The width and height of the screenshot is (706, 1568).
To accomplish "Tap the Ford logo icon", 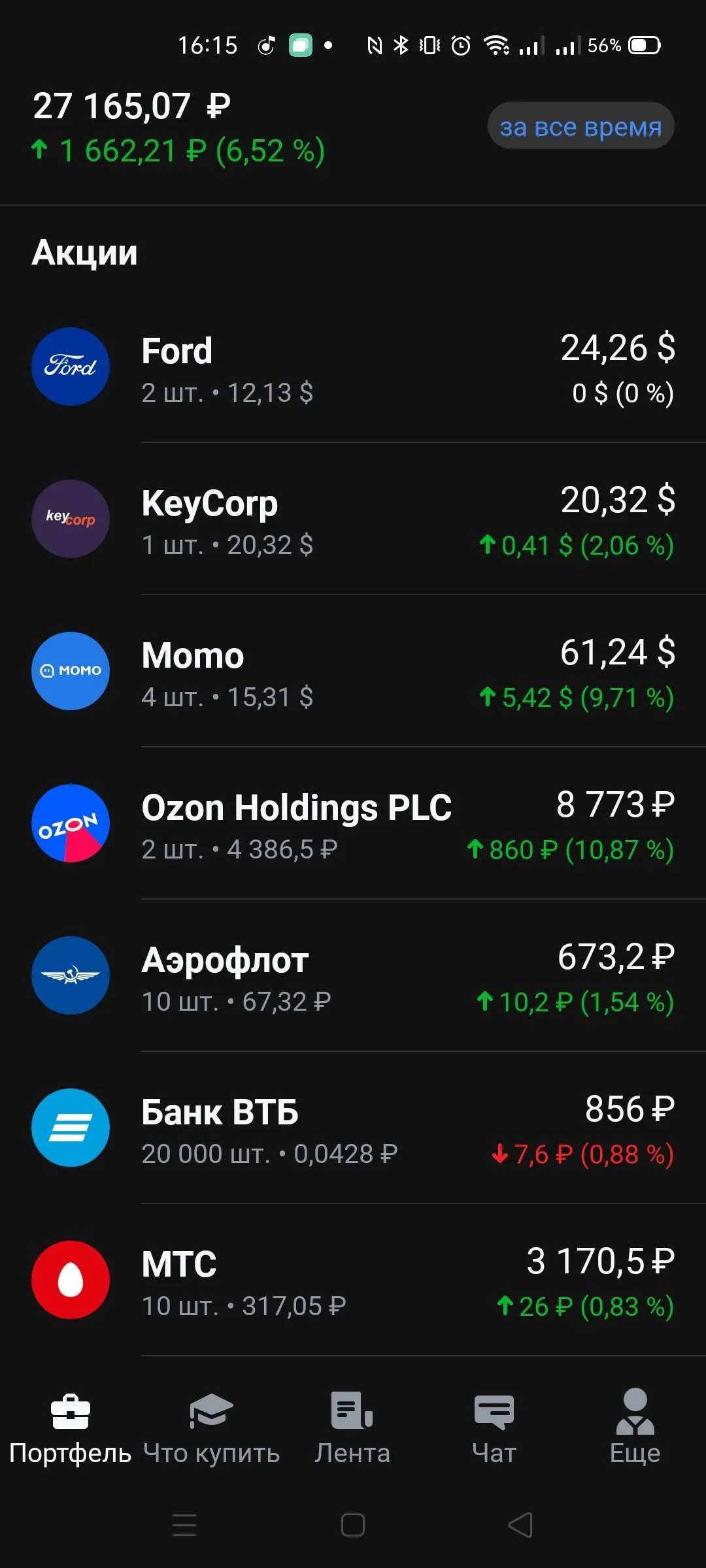I will (x=71, y=367).
